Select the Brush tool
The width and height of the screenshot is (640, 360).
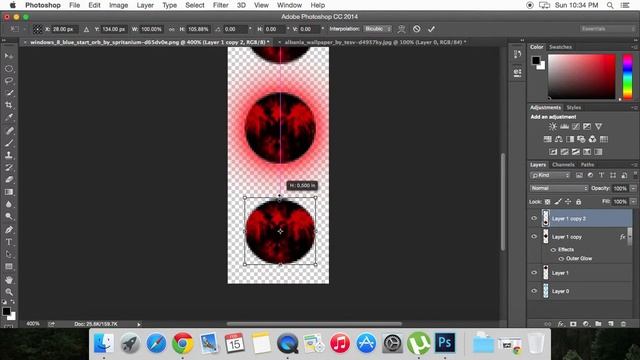click(9, 143)
